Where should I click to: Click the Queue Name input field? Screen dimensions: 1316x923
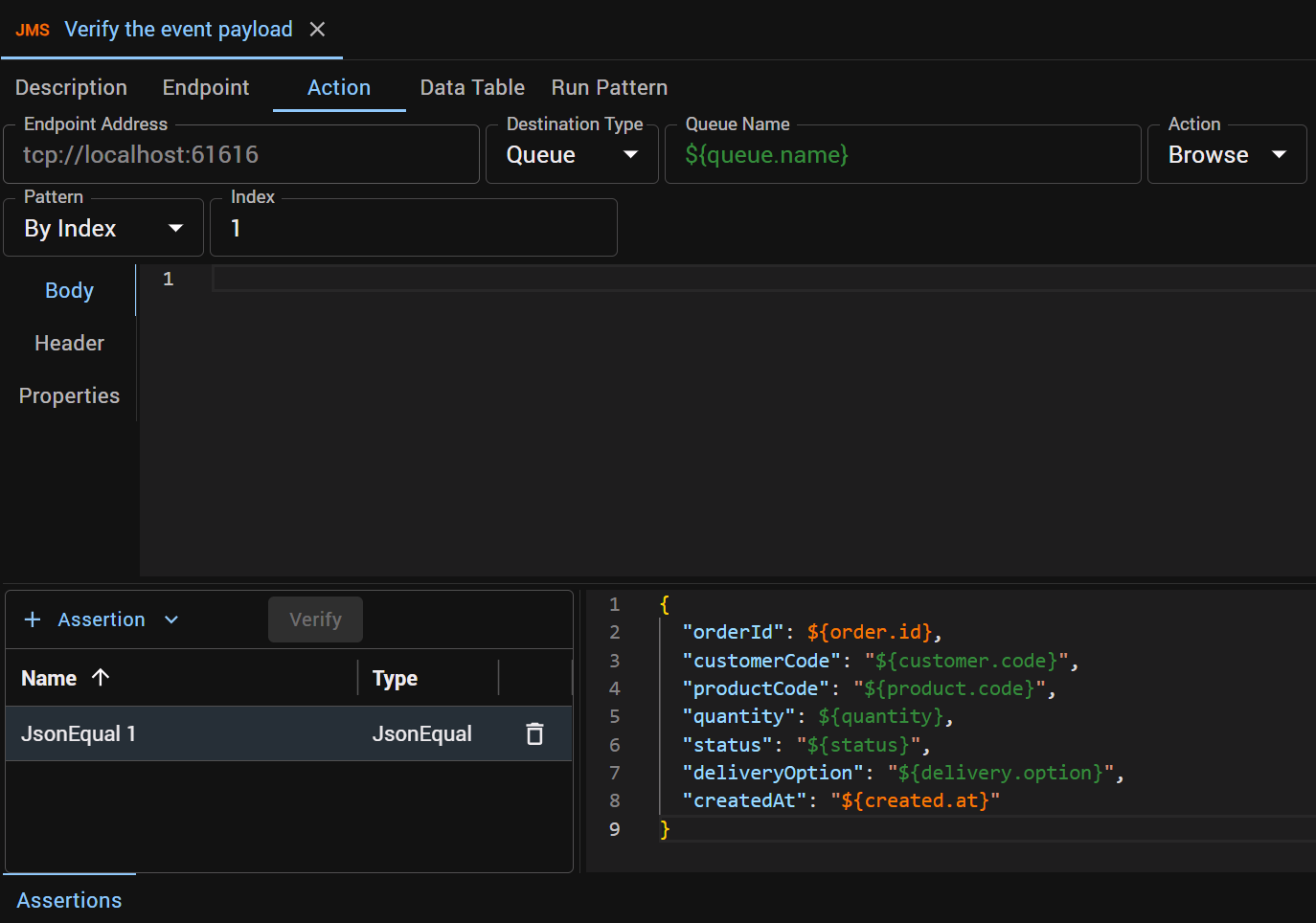click(x=903, y=154)
